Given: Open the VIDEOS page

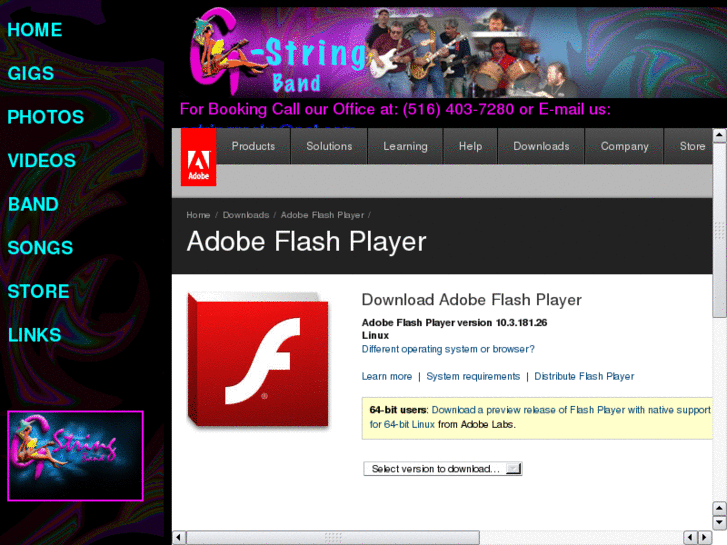Looking at the screenshot, I should click(42, 161).
